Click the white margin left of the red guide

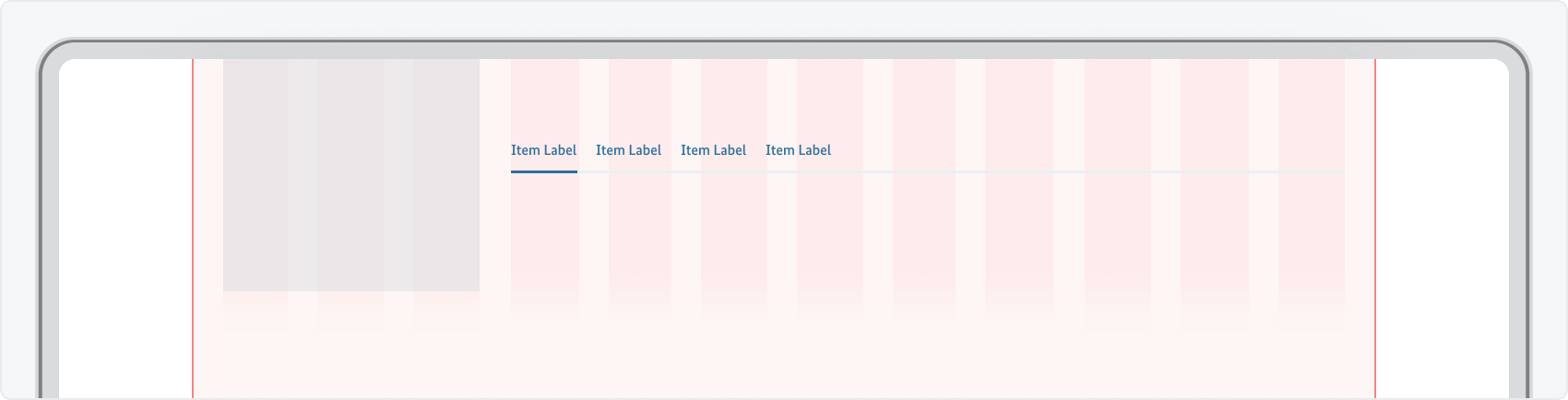click(125, 230)
